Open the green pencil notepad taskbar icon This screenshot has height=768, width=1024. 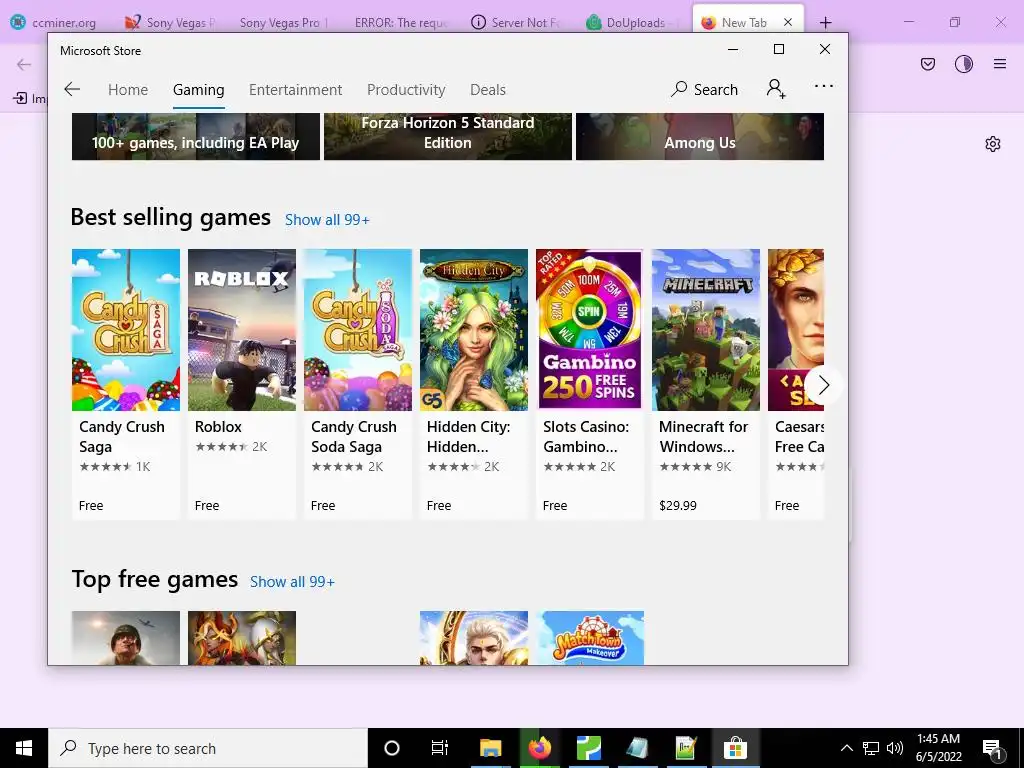coord(686,748)
